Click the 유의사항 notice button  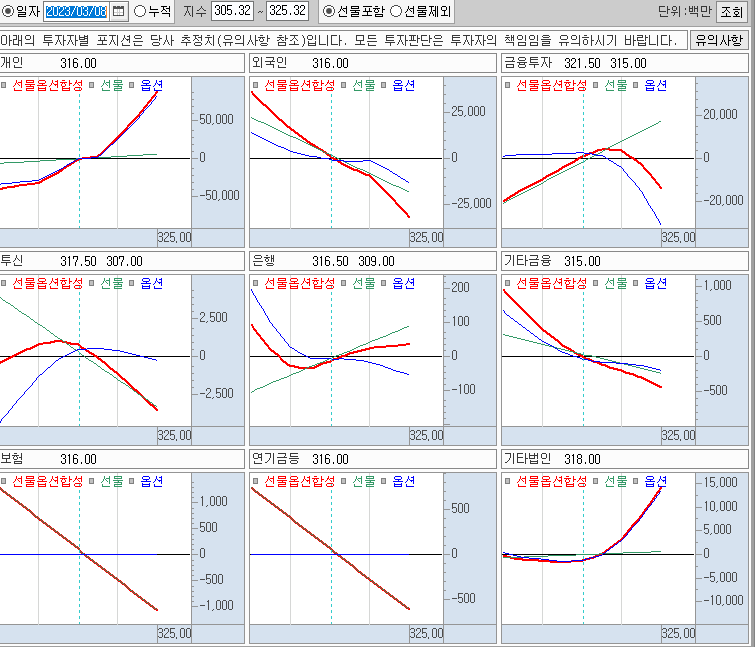[719, 40]
